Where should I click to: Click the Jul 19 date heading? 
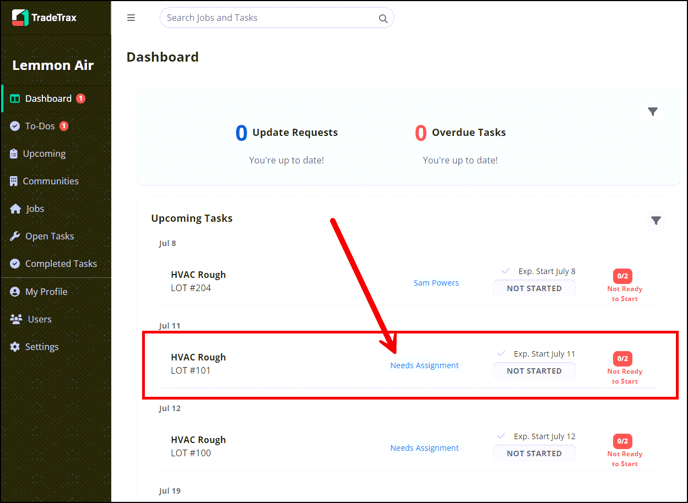[x=169, y=491]
